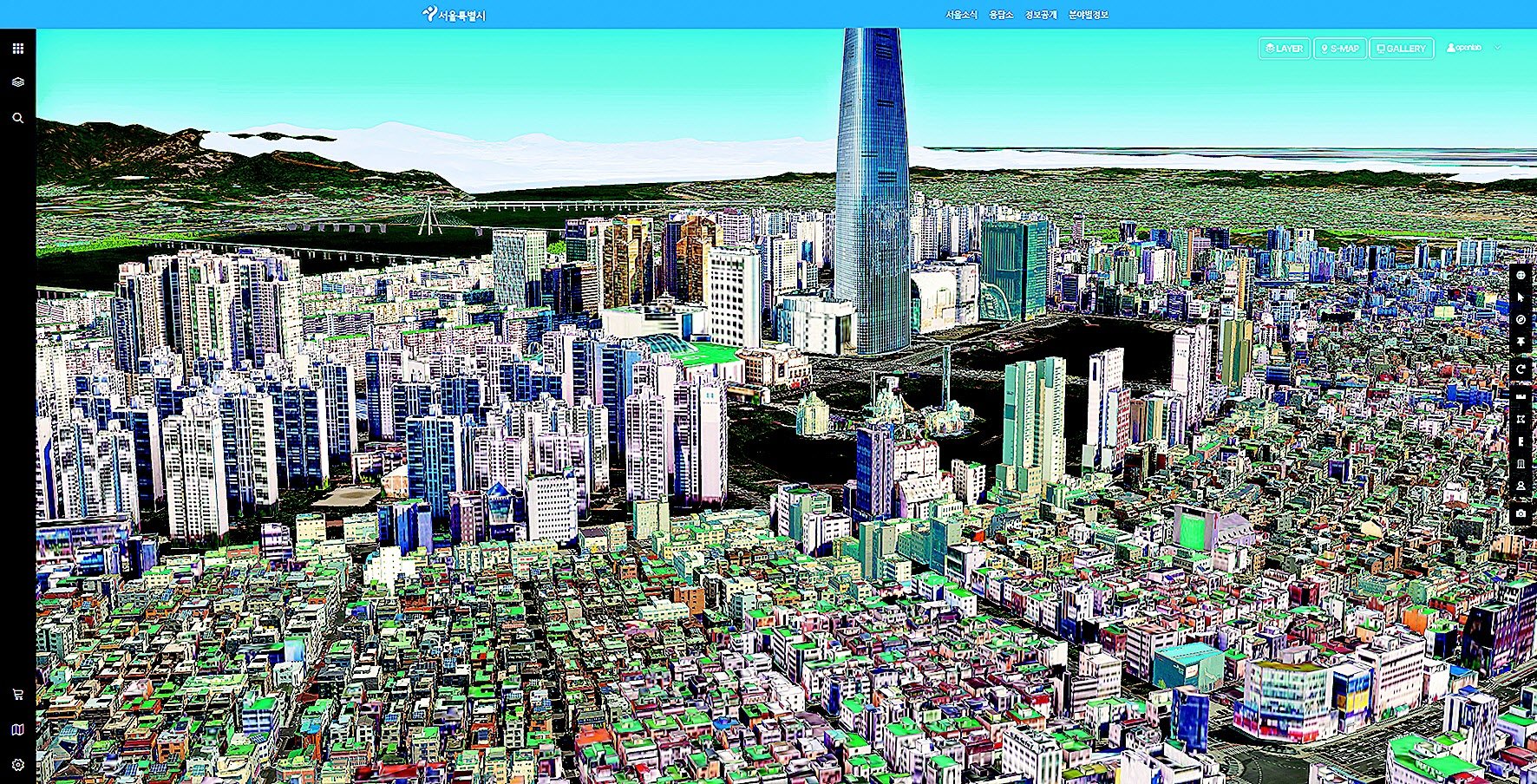The width and height of the screenshot is (1537, 784).
Task: Click the compass navigation tool
Action: [x=1521, y=320]
